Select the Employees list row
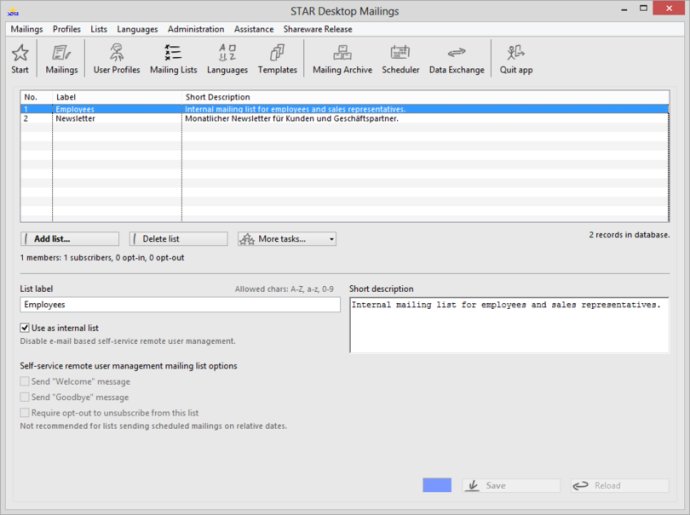The width and height of the screenshot is (690, 515). 345,109
